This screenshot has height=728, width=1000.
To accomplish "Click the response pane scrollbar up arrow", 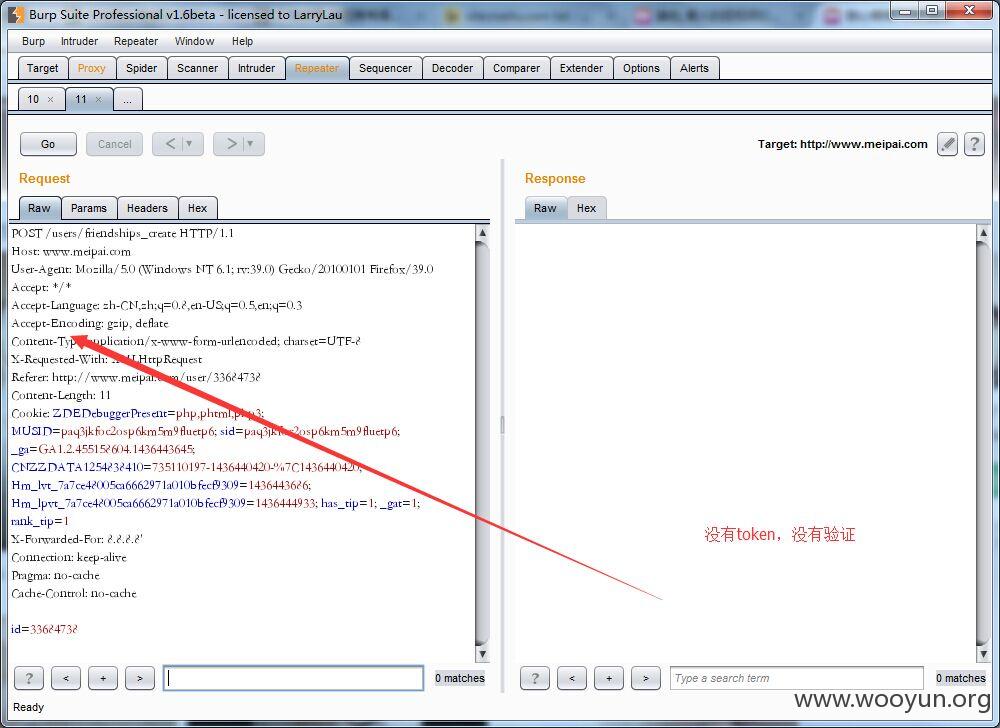I will (983, 233).
